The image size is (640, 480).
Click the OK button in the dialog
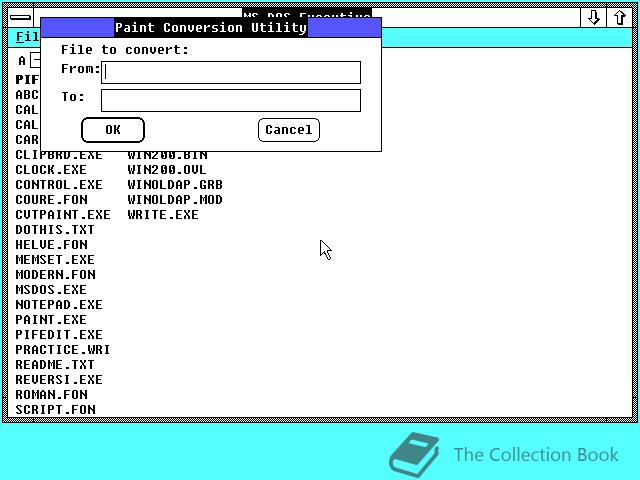113,130
